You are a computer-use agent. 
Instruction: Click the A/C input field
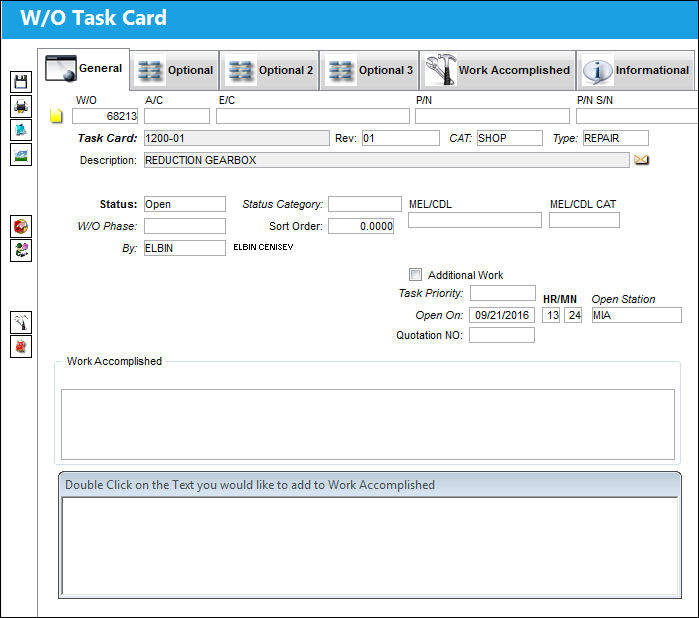click(x=177, y=116)
